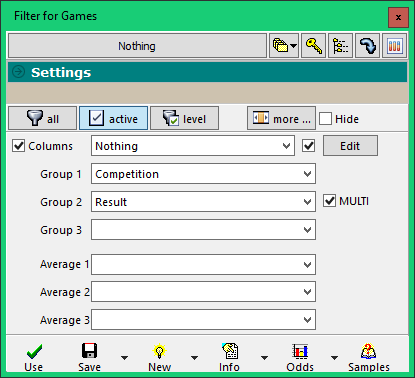This screenshot has width=415, height=378.
Task: Expand the Average 1 dropdown
Action: tap(203, 265)
